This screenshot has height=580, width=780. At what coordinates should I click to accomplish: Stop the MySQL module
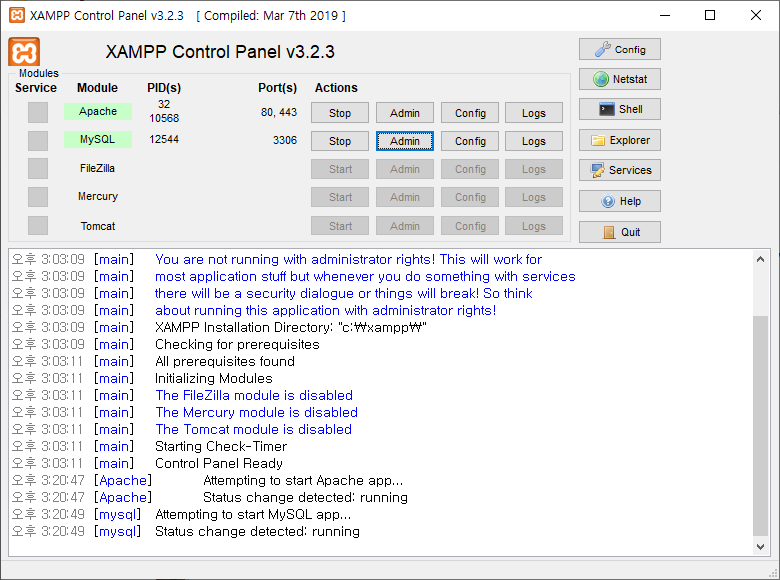coord(340,141)
